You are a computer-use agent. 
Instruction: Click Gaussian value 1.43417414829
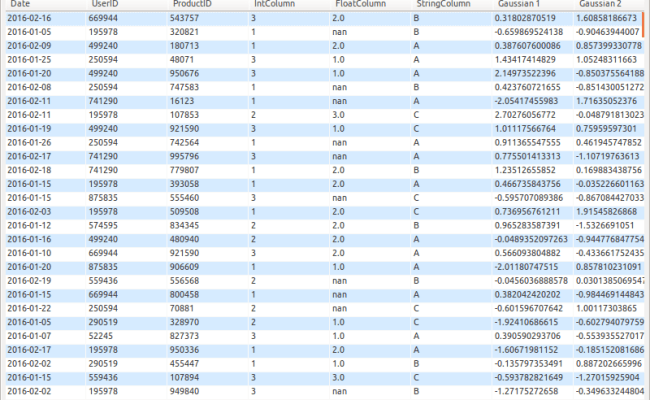click(525, 60)
